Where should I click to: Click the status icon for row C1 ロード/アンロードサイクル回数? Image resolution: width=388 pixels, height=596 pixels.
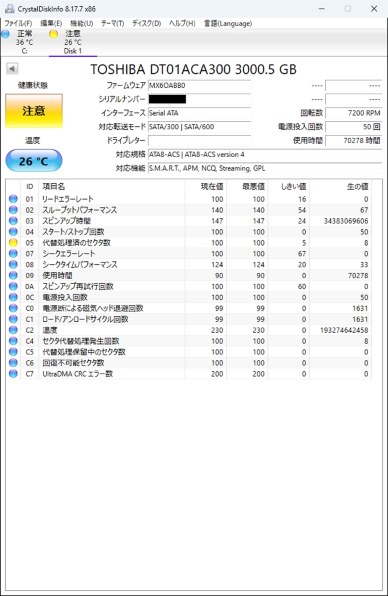[13, 319]
